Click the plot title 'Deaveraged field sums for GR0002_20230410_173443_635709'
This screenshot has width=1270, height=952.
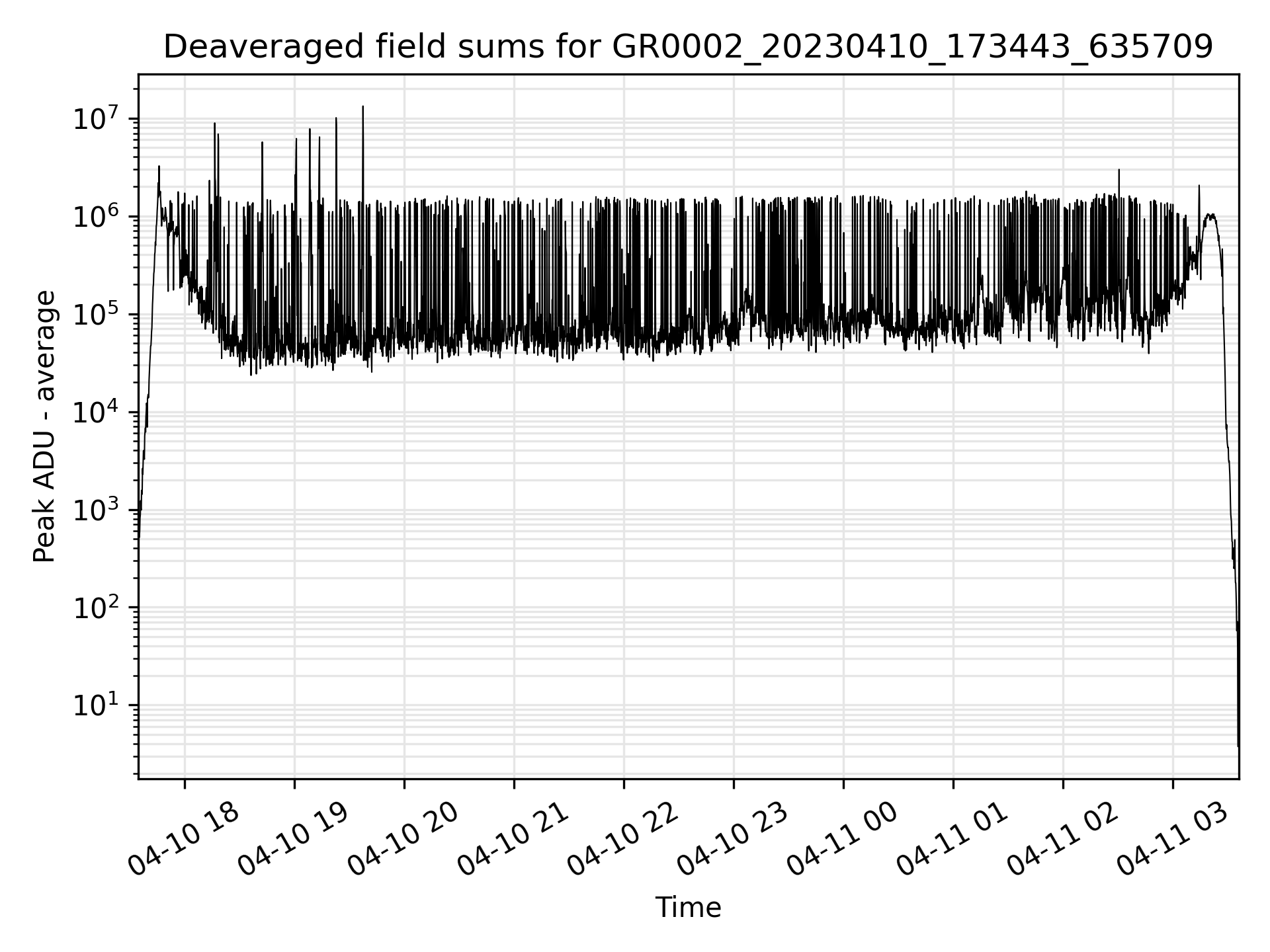tap(688, 48)
